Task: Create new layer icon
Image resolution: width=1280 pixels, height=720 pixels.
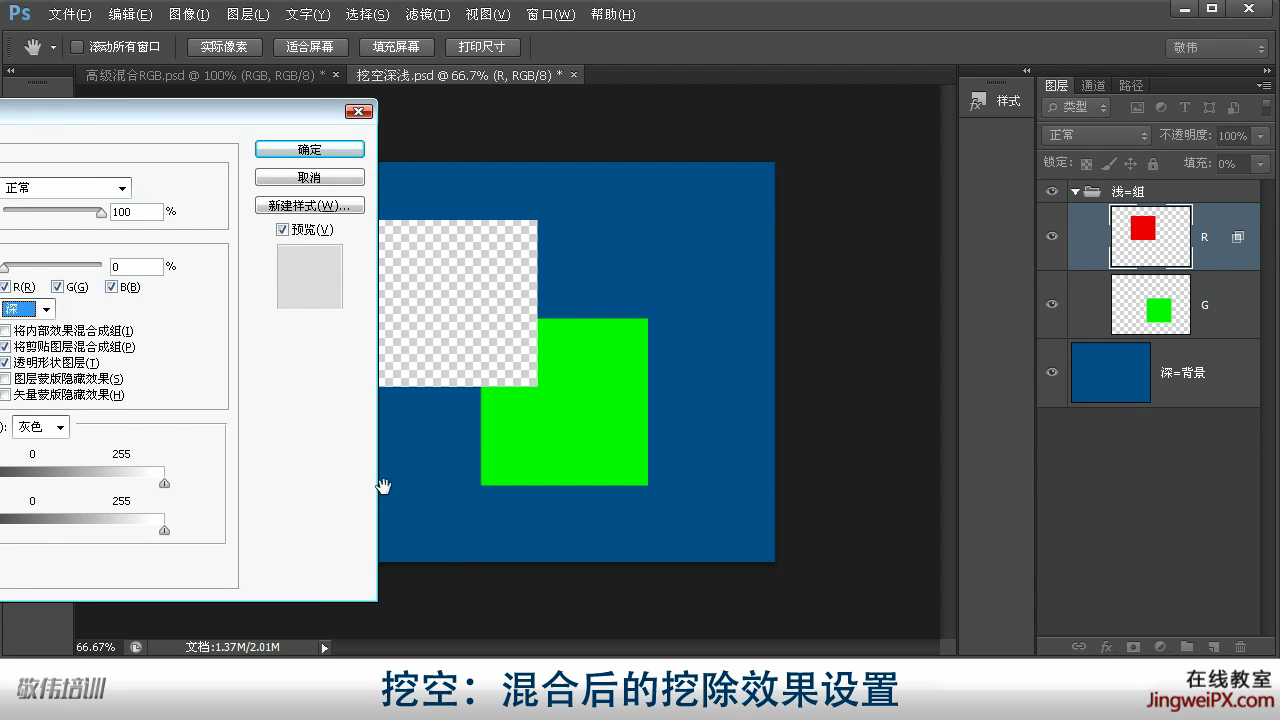Action: pyautogui.click(x=1214, y=647)
